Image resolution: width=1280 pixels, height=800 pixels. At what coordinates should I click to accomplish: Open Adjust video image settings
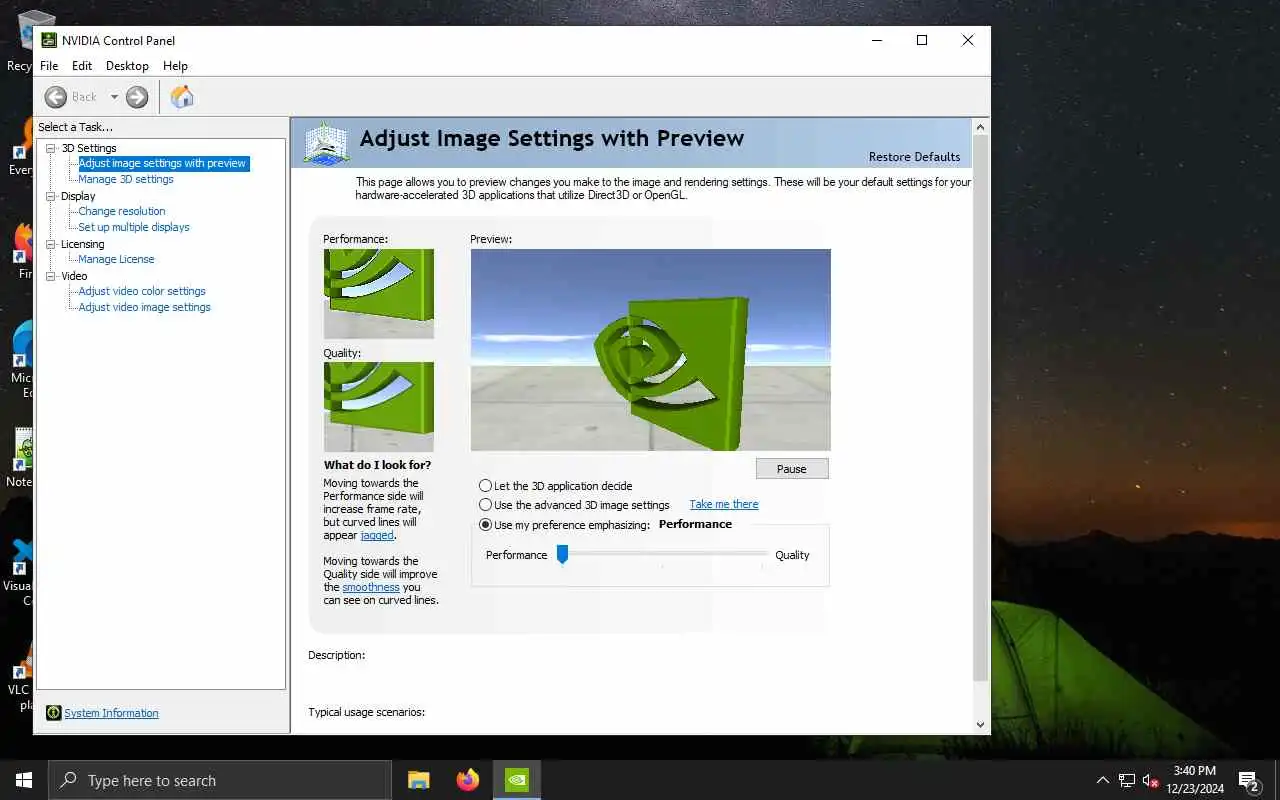click(x=144, y=307)
